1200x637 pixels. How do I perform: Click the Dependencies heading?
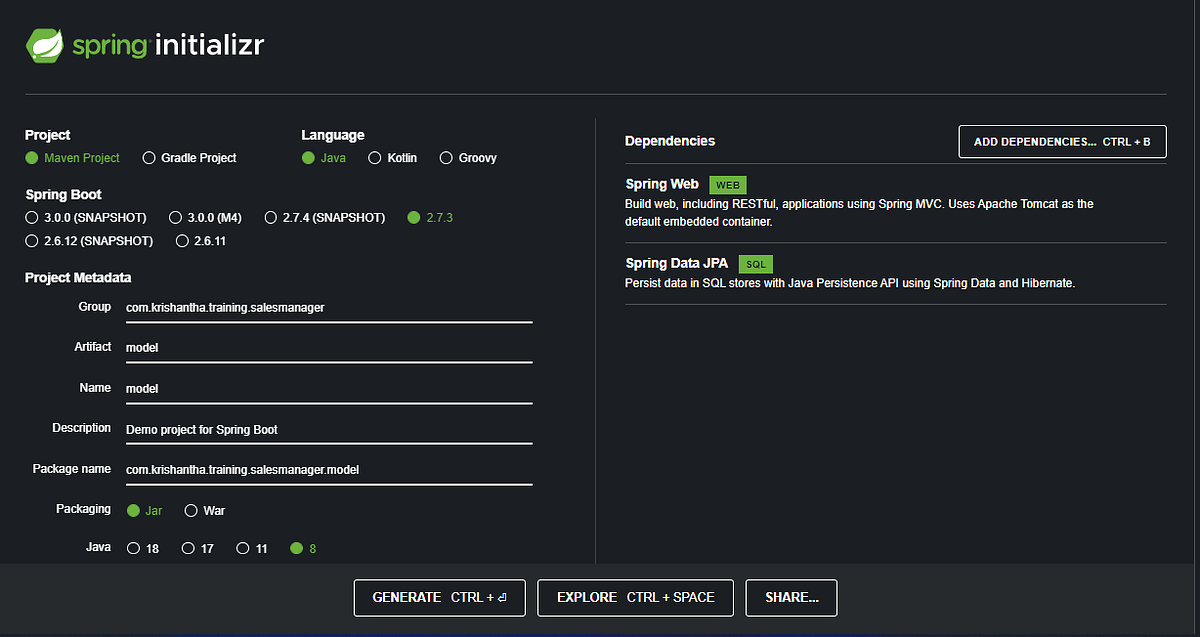(x=670, y=141)
